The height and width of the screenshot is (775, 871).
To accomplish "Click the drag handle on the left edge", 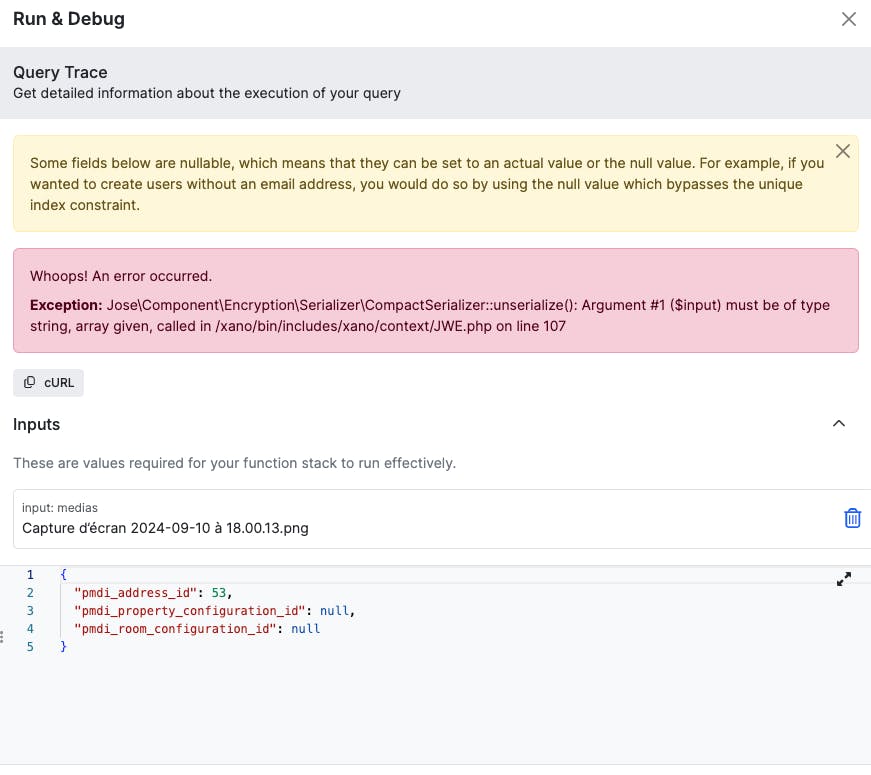I will click(3, 636).
